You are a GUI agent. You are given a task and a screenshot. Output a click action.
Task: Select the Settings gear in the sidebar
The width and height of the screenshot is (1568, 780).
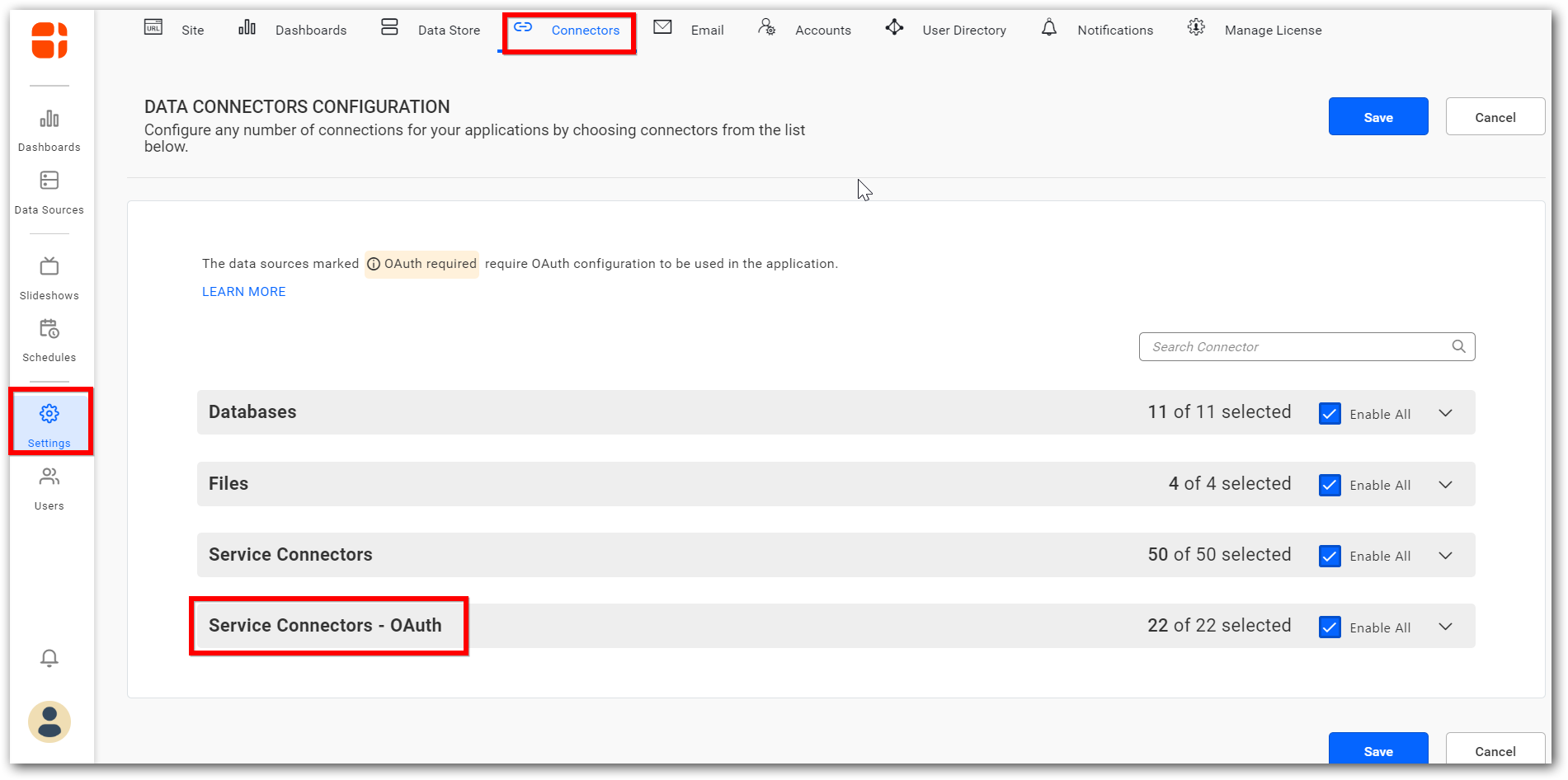point(49,413)
